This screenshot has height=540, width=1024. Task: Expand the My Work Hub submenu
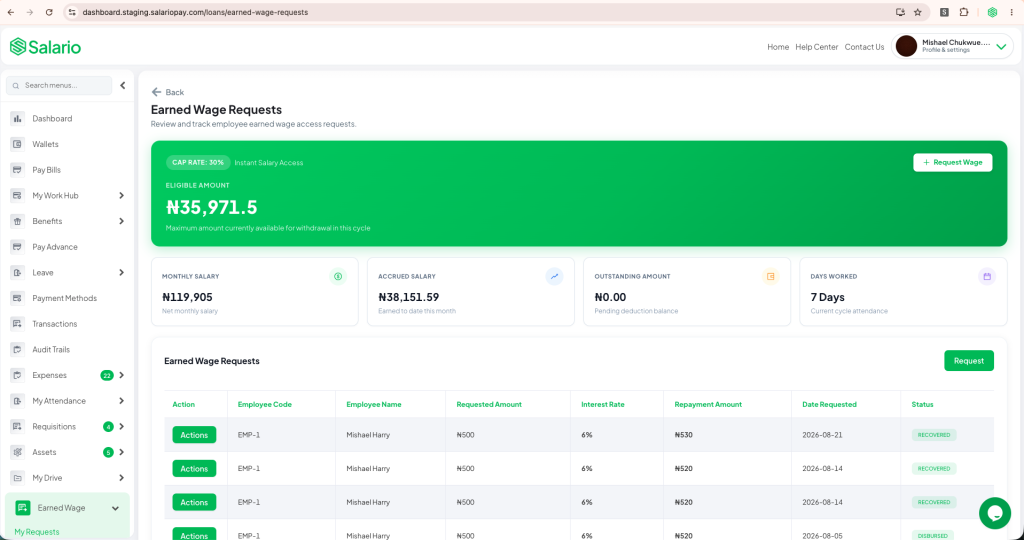click(121, 195)
